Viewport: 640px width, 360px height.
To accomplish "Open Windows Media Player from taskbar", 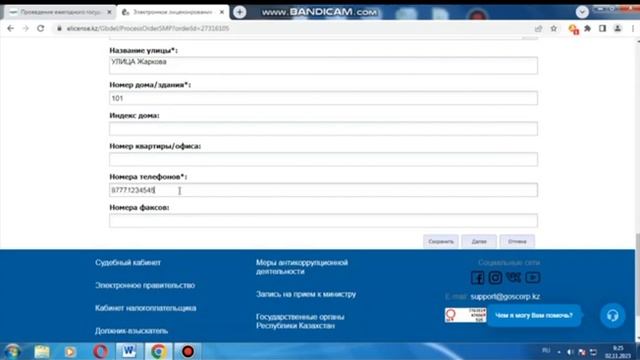I will [70, 351].
